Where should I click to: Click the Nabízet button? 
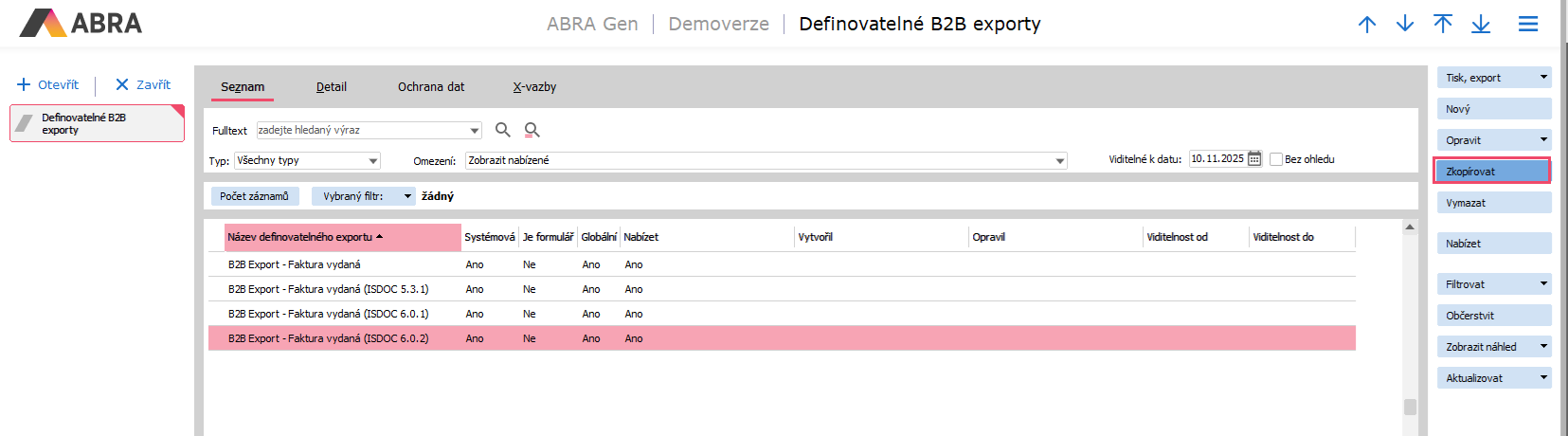[1494, 244]
